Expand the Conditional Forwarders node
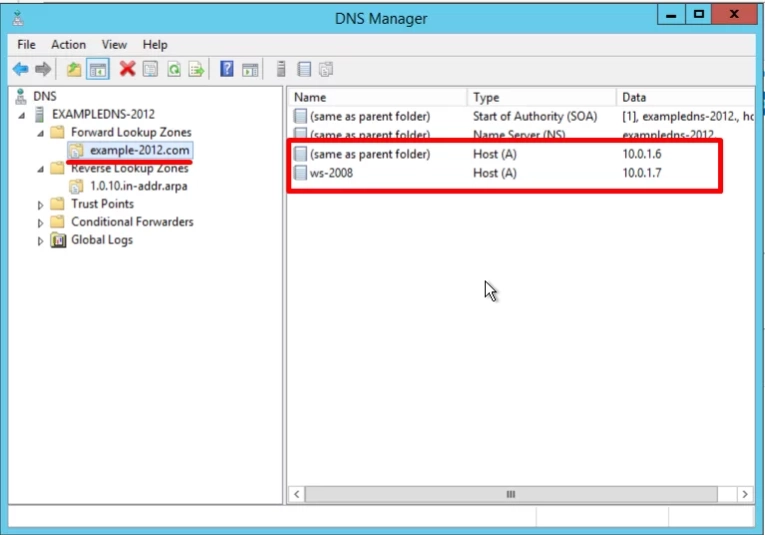Image resolution: width=765 pixels, height=535 pixels. coord(41,223)
